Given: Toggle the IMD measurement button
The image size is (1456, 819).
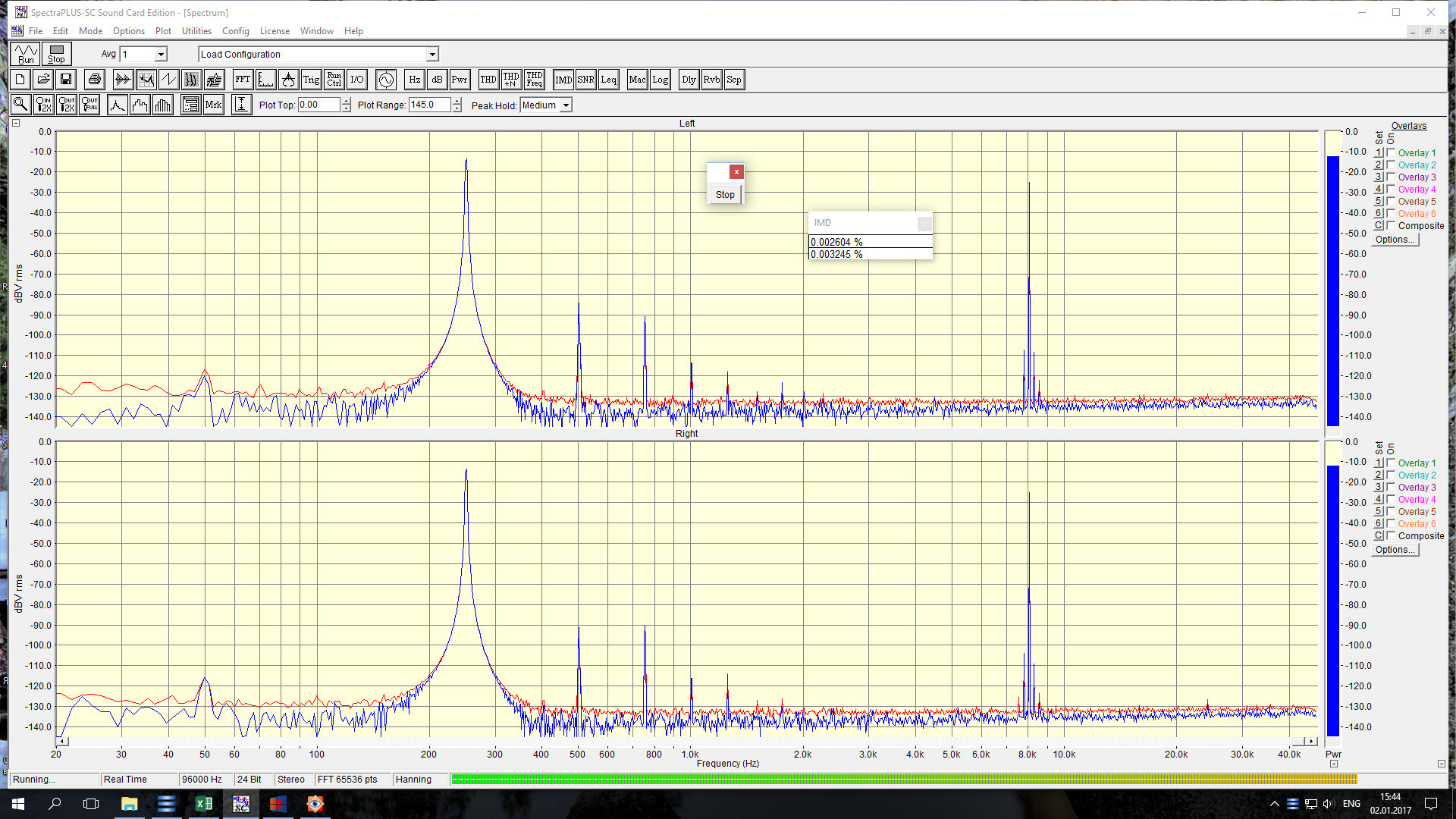Looking at the screenshot, I should click(x=563, y=80).
